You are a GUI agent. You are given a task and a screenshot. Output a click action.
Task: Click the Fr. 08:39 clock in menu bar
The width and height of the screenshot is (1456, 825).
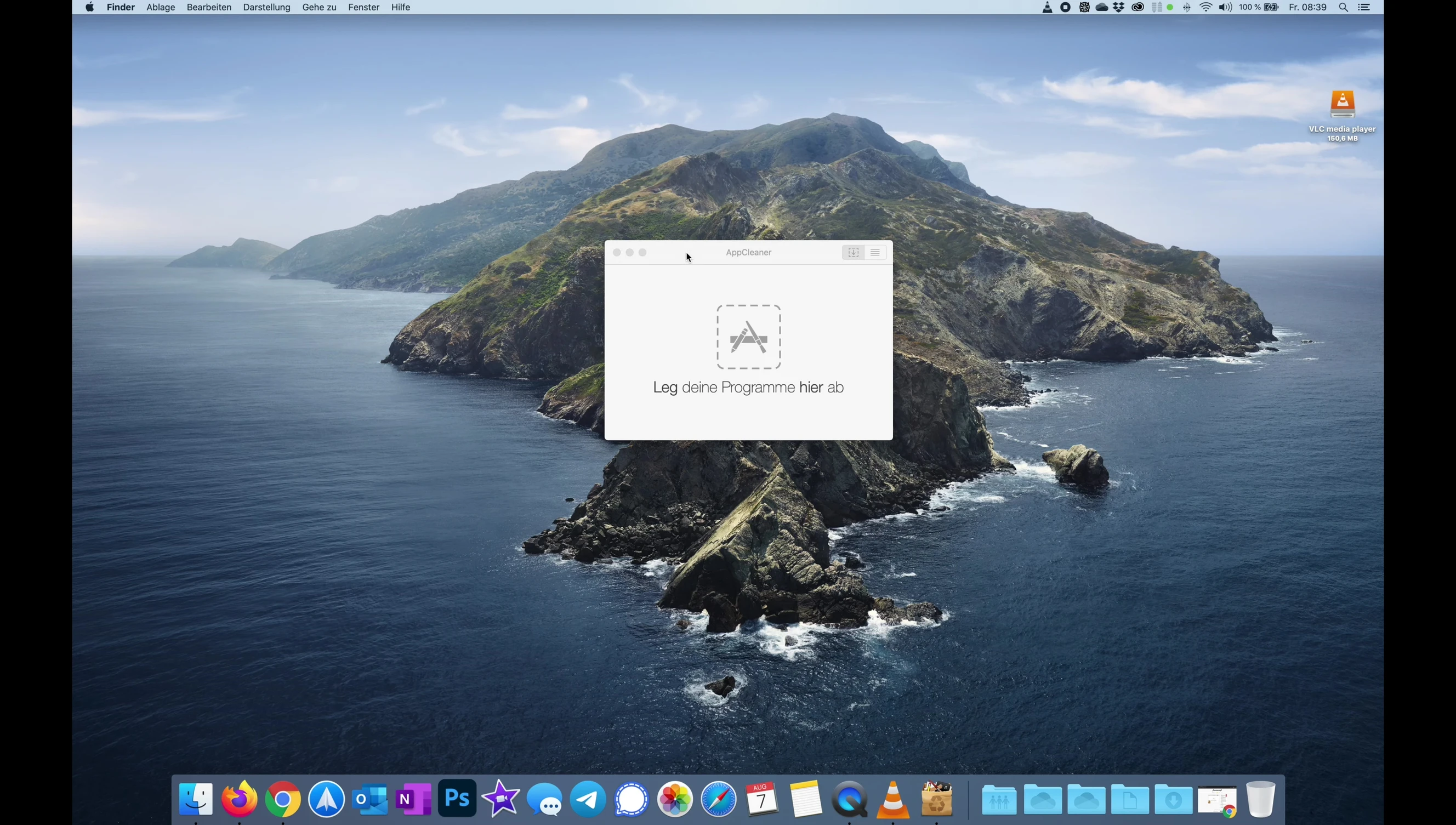[1307, 7]
